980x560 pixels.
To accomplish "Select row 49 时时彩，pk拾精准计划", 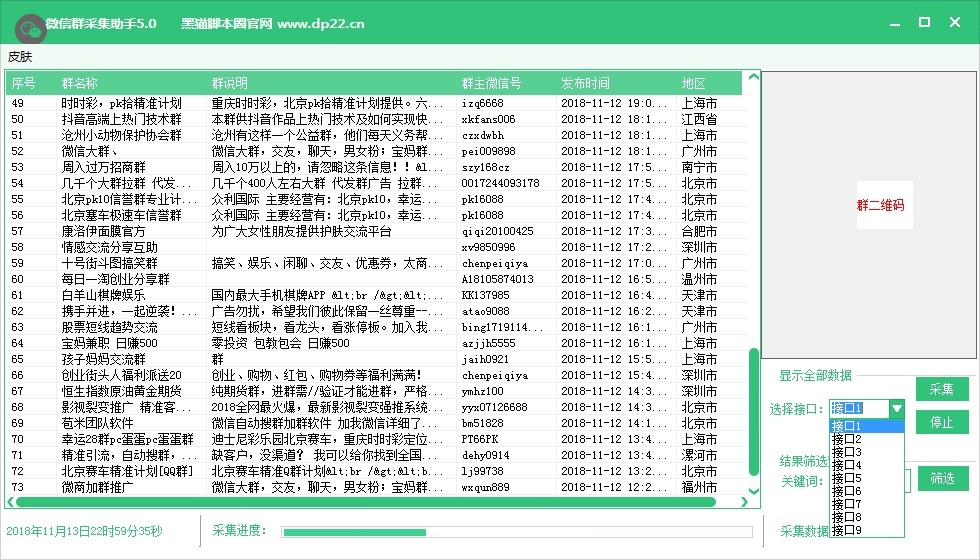I will click(x=378, y=103).
